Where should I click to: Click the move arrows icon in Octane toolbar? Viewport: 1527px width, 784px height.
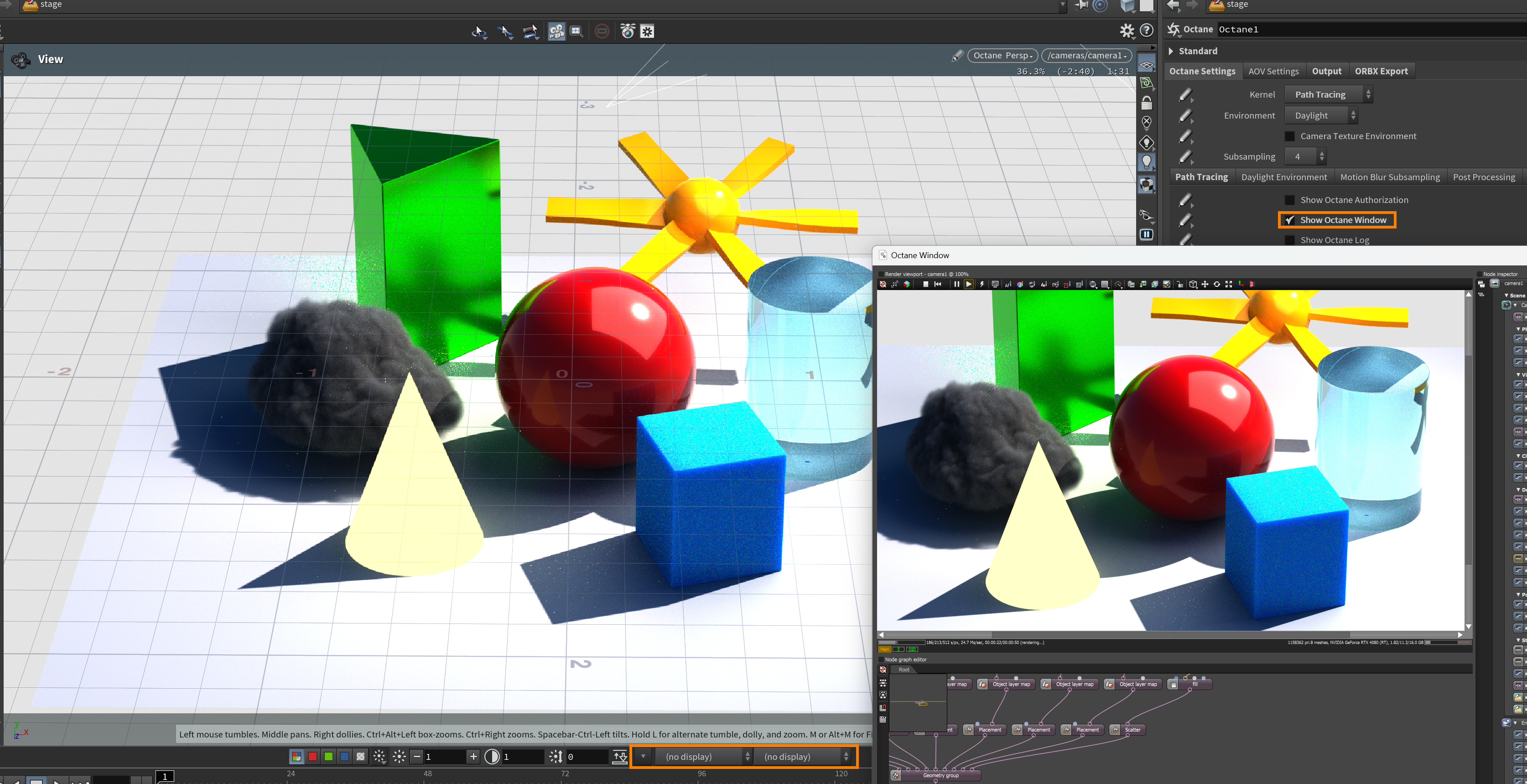point(1205,285)
